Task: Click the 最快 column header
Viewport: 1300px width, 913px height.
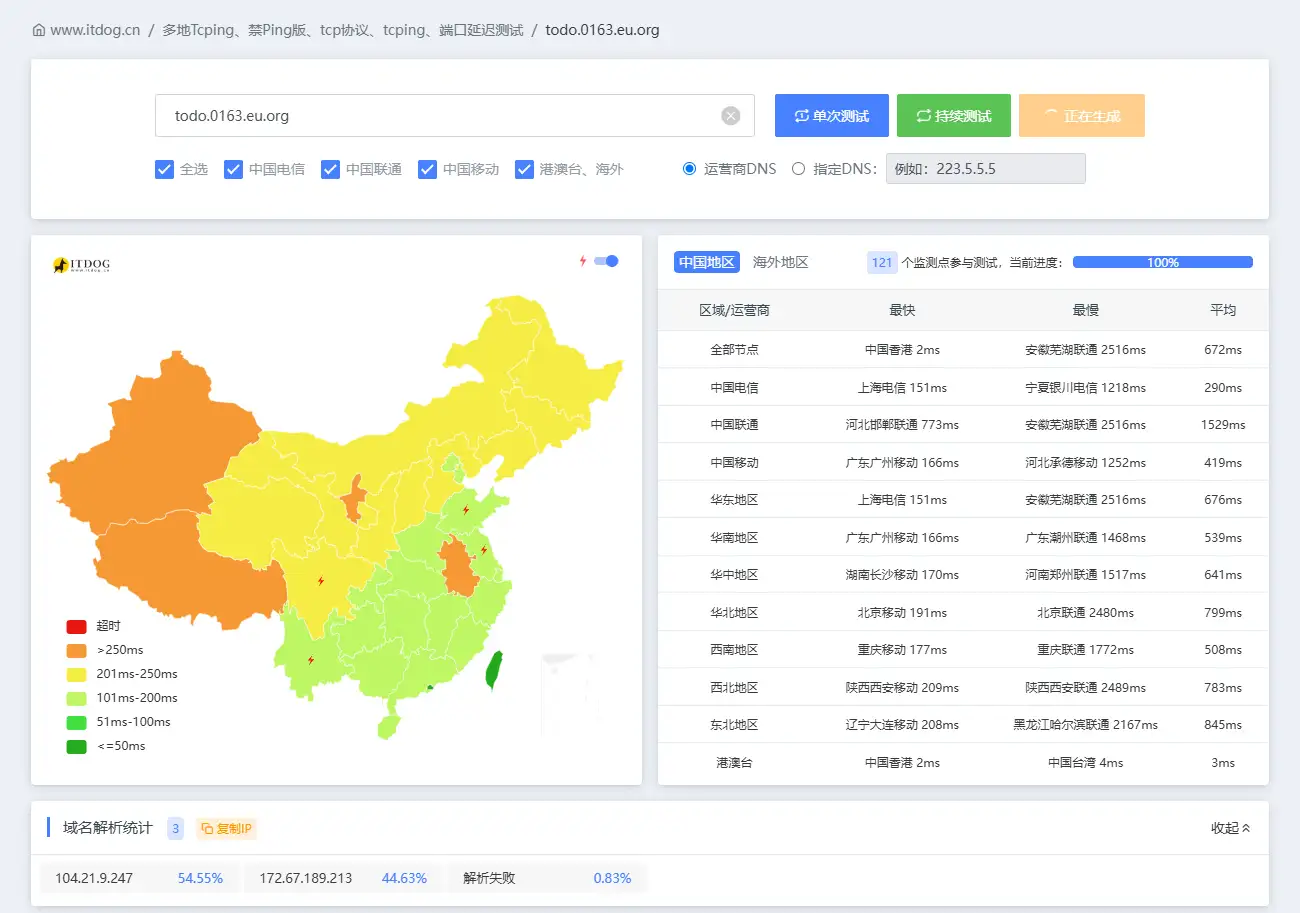Action: (902, 310)
